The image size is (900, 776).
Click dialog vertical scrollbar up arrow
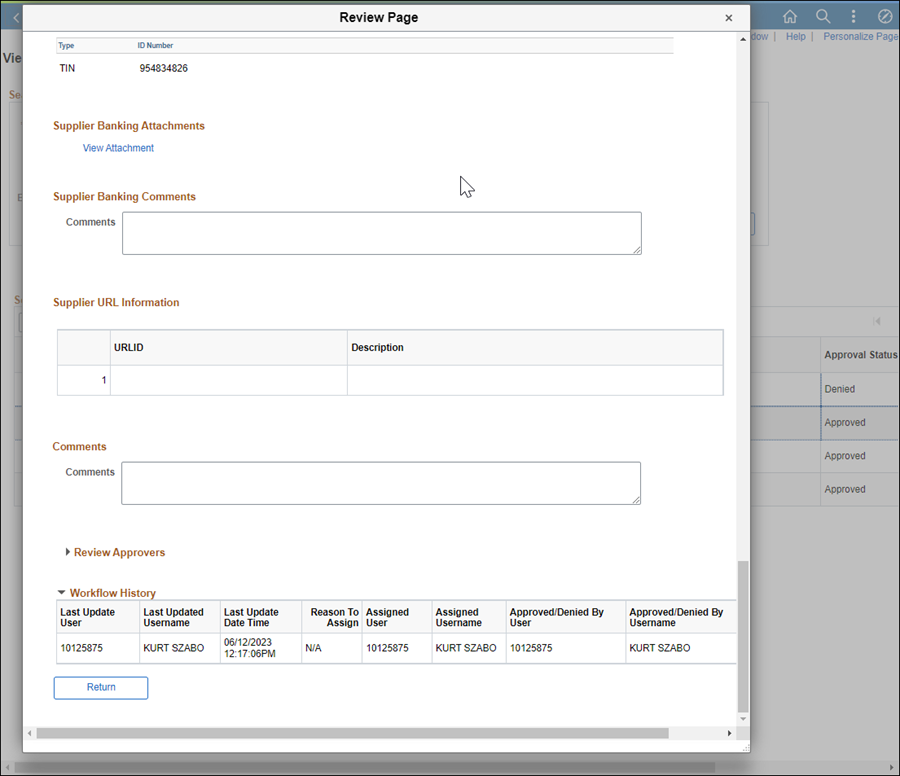click(x=743, y=39)
